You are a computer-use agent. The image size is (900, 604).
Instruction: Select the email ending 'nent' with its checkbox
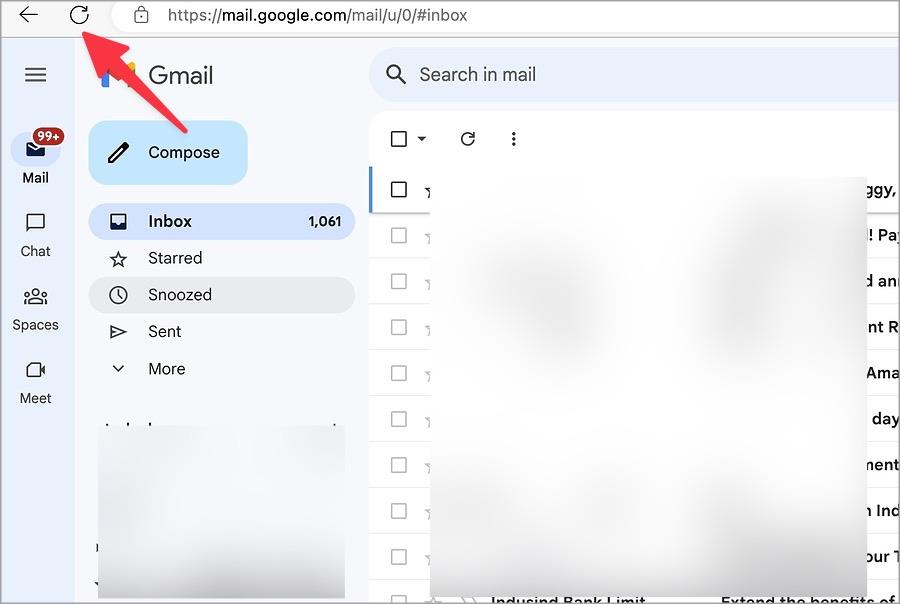coord(399,465)
